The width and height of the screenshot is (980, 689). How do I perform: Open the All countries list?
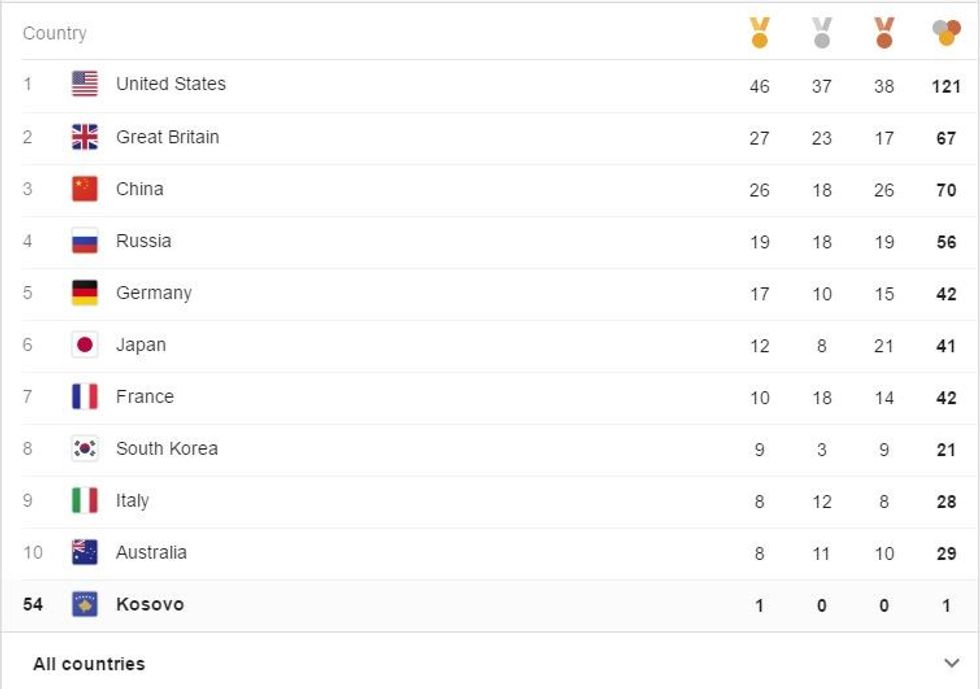[89, 664]
